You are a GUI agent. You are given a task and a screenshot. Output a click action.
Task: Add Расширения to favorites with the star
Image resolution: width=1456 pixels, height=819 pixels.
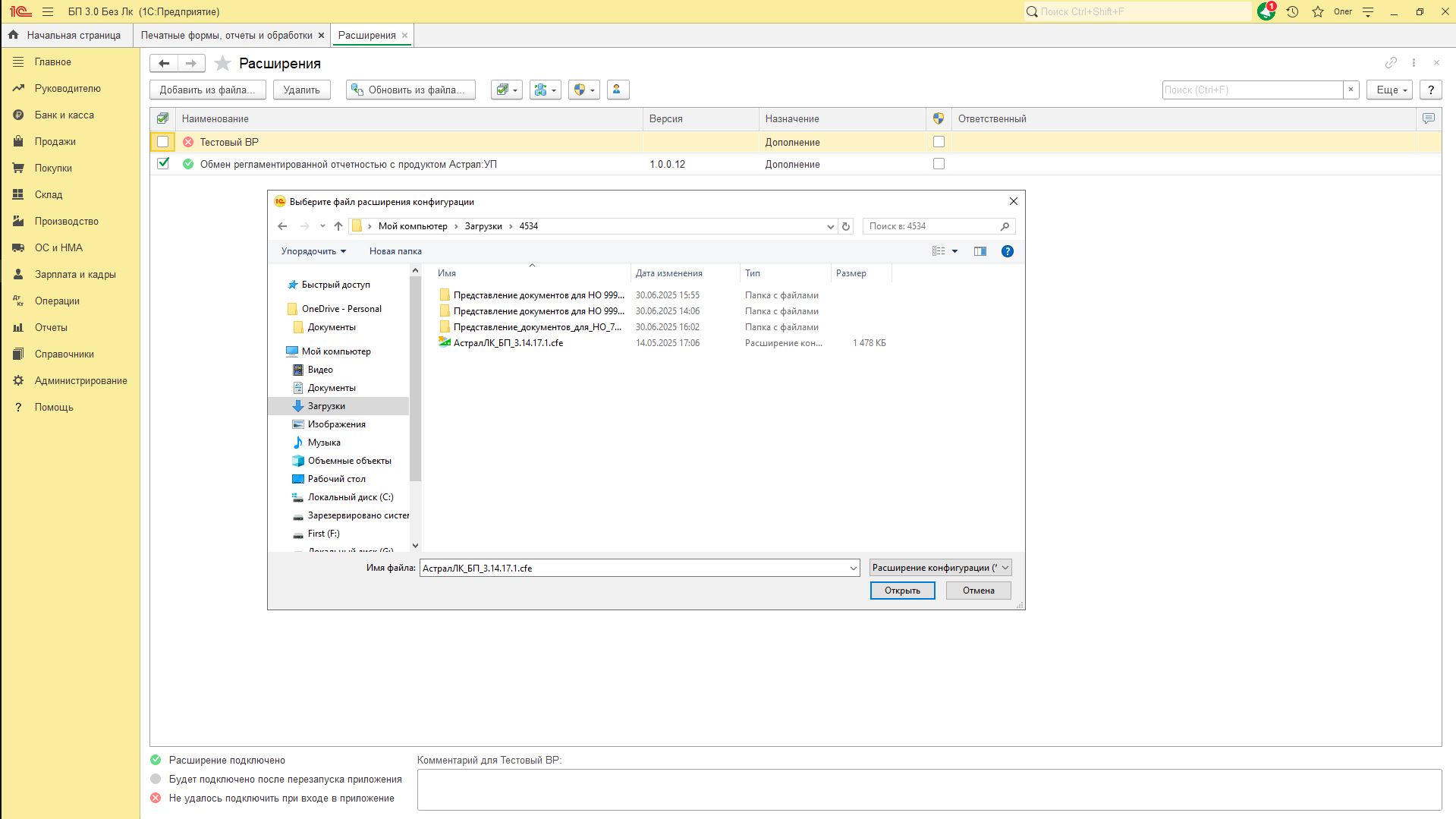pyautogui.click(x=222, y=63)
